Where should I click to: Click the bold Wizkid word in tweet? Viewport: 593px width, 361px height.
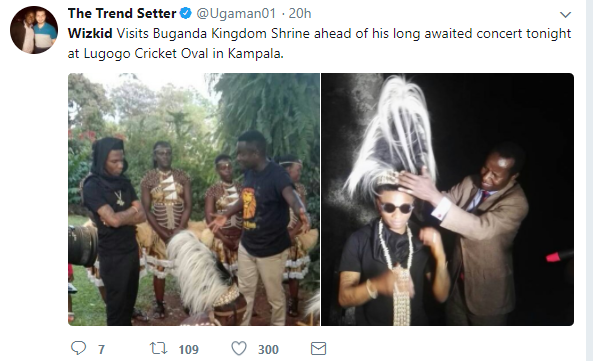[90, 34]
